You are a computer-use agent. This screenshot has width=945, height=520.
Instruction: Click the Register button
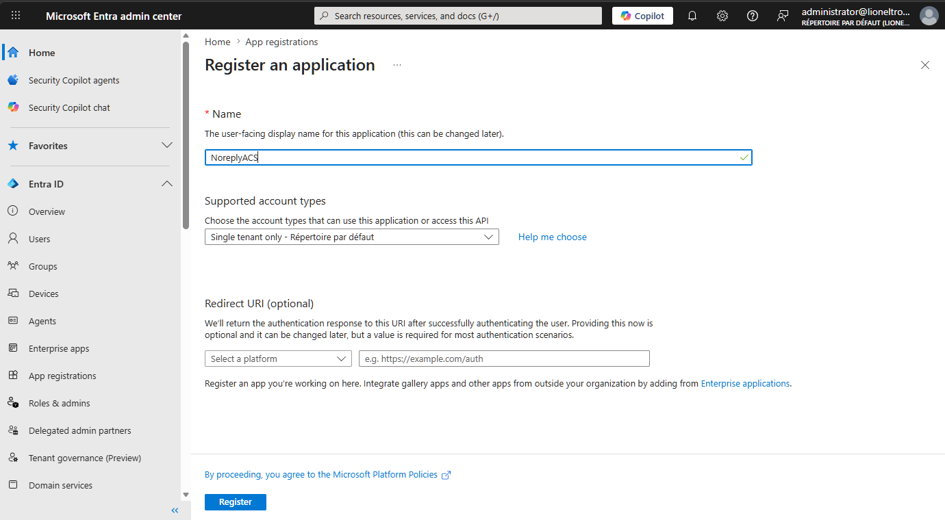[x=235, y=502]
